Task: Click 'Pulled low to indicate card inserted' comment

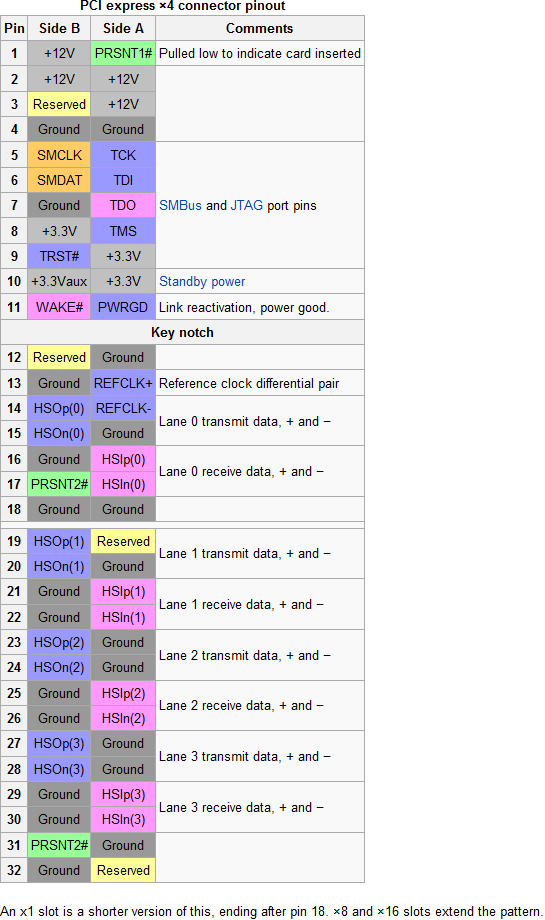Action: pyautogui.click(x=260, y=53)
